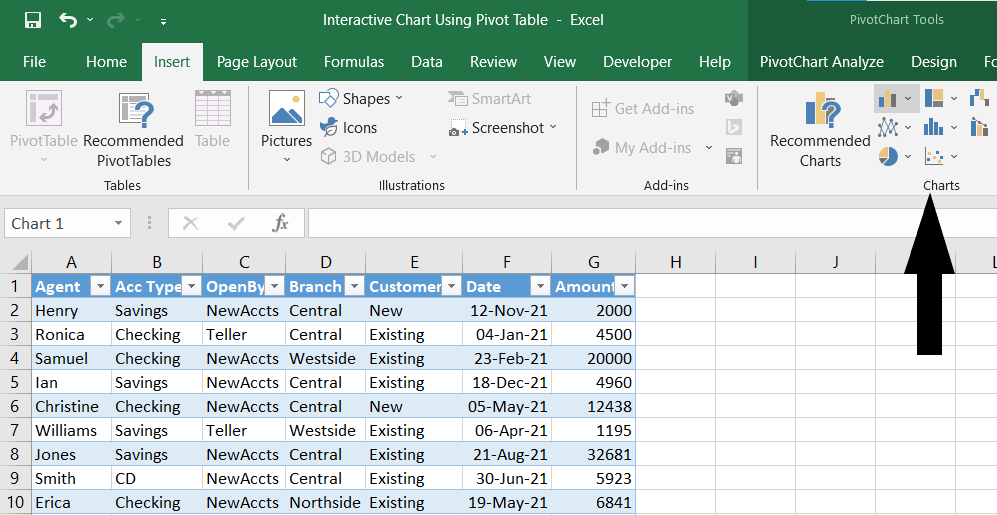Open the Date column filter dropdown
Viewport: 997px width, 515px height.
pyautogui.click(x=540, y=287)
